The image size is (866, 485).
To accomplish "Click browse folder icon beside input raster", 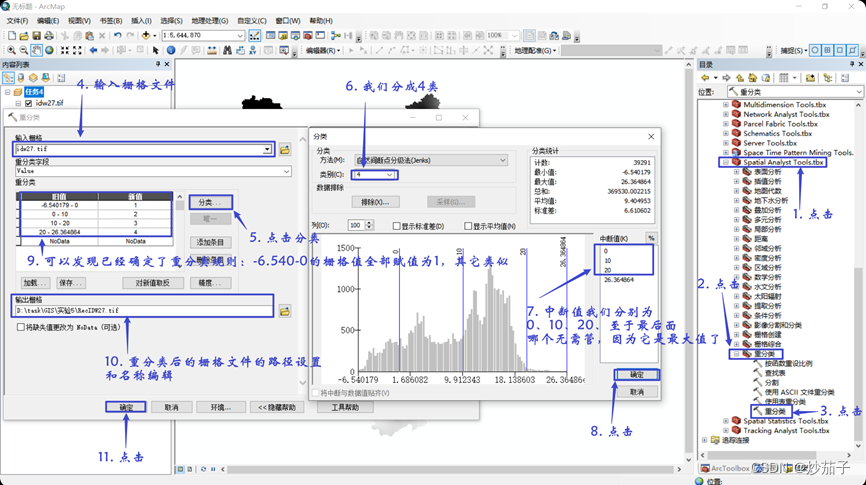I will click(x=285, y=150).
